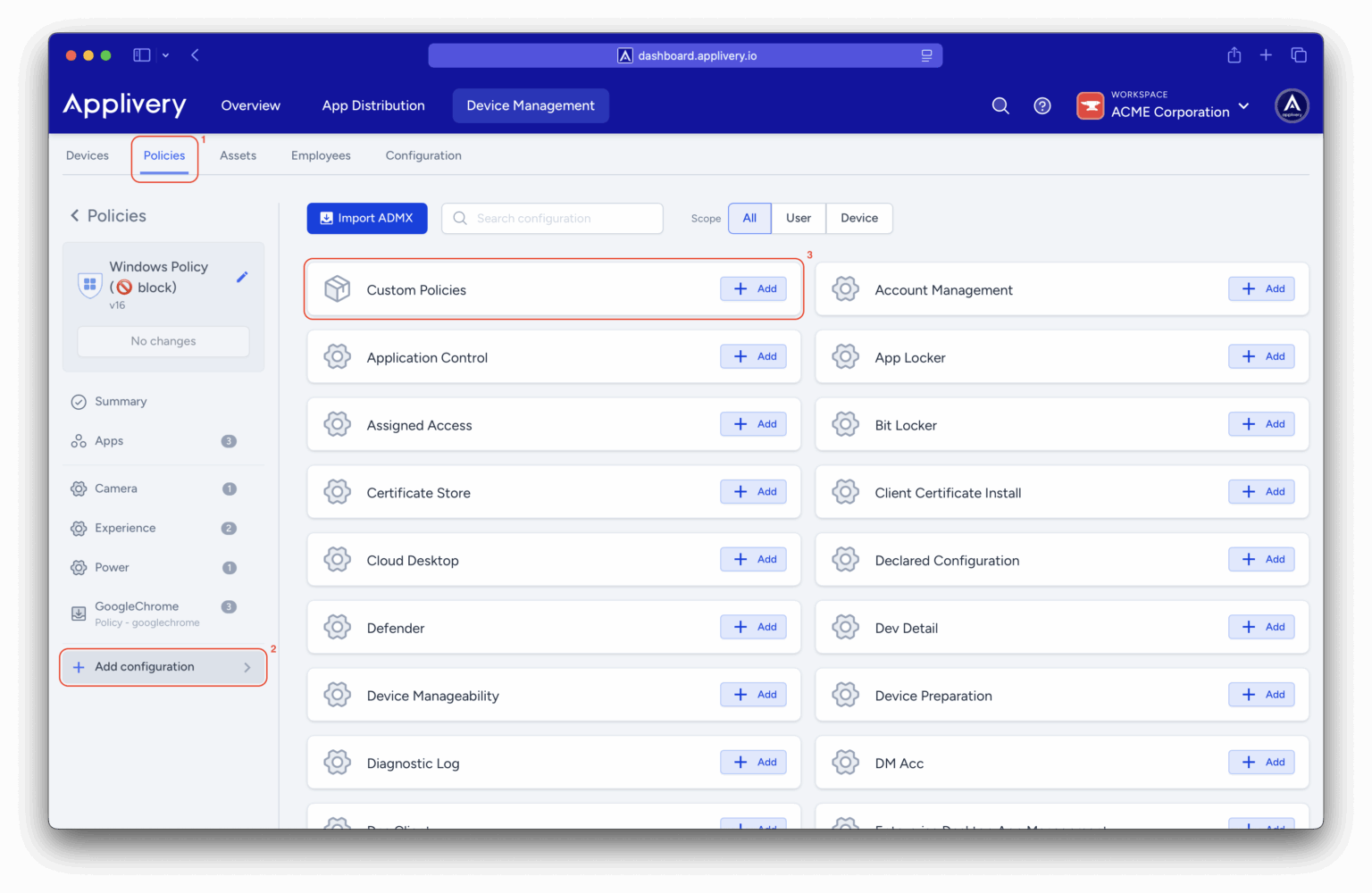Add the Bit Locker configuration
The width and height of the screenshot is (1372, 893).
[x=1261, y=424]
